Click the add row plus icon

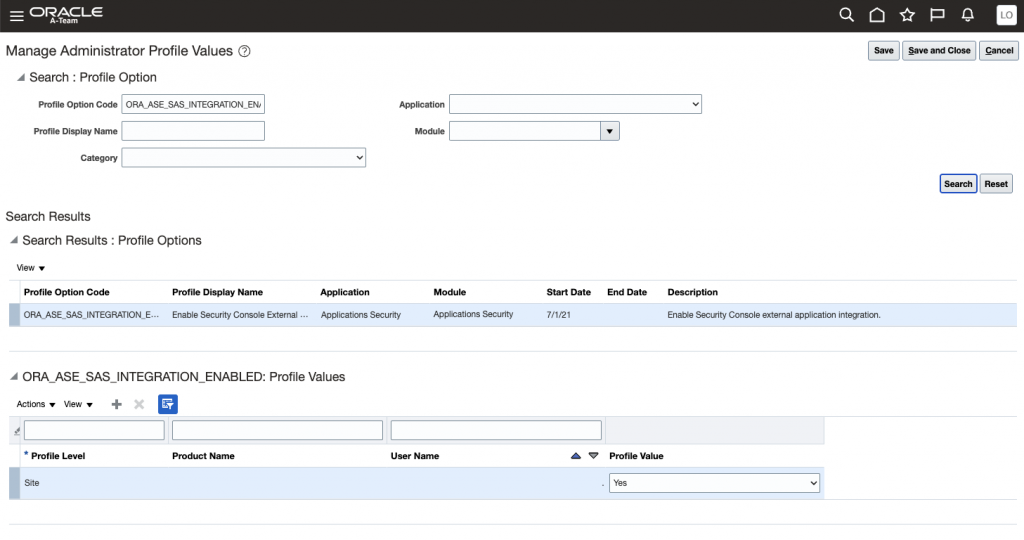coord(116,404)
